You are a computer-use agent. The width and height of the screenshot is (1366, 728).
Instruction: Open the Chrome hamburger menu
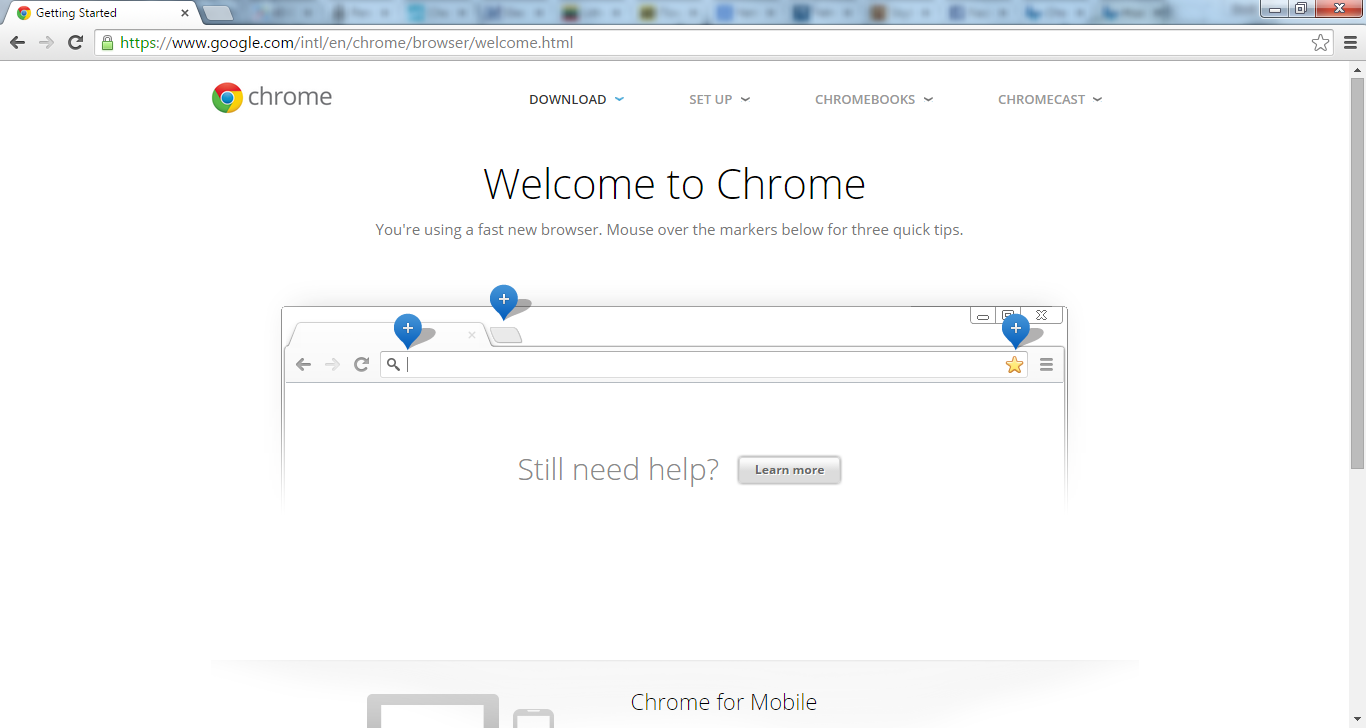1350,43
